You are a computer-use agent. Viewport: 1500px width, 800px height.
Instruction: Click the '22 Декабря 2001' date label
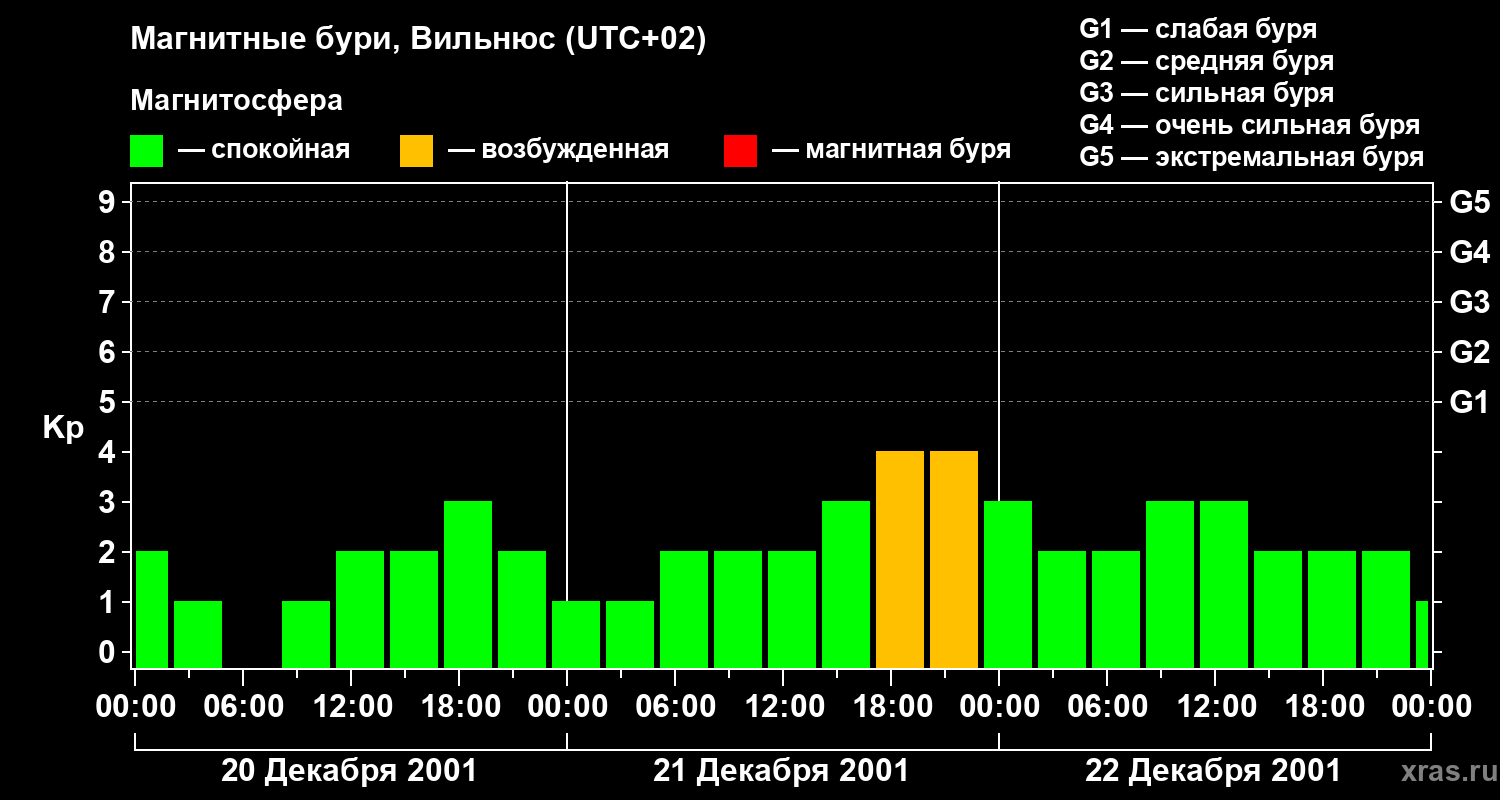(1213, 771)
